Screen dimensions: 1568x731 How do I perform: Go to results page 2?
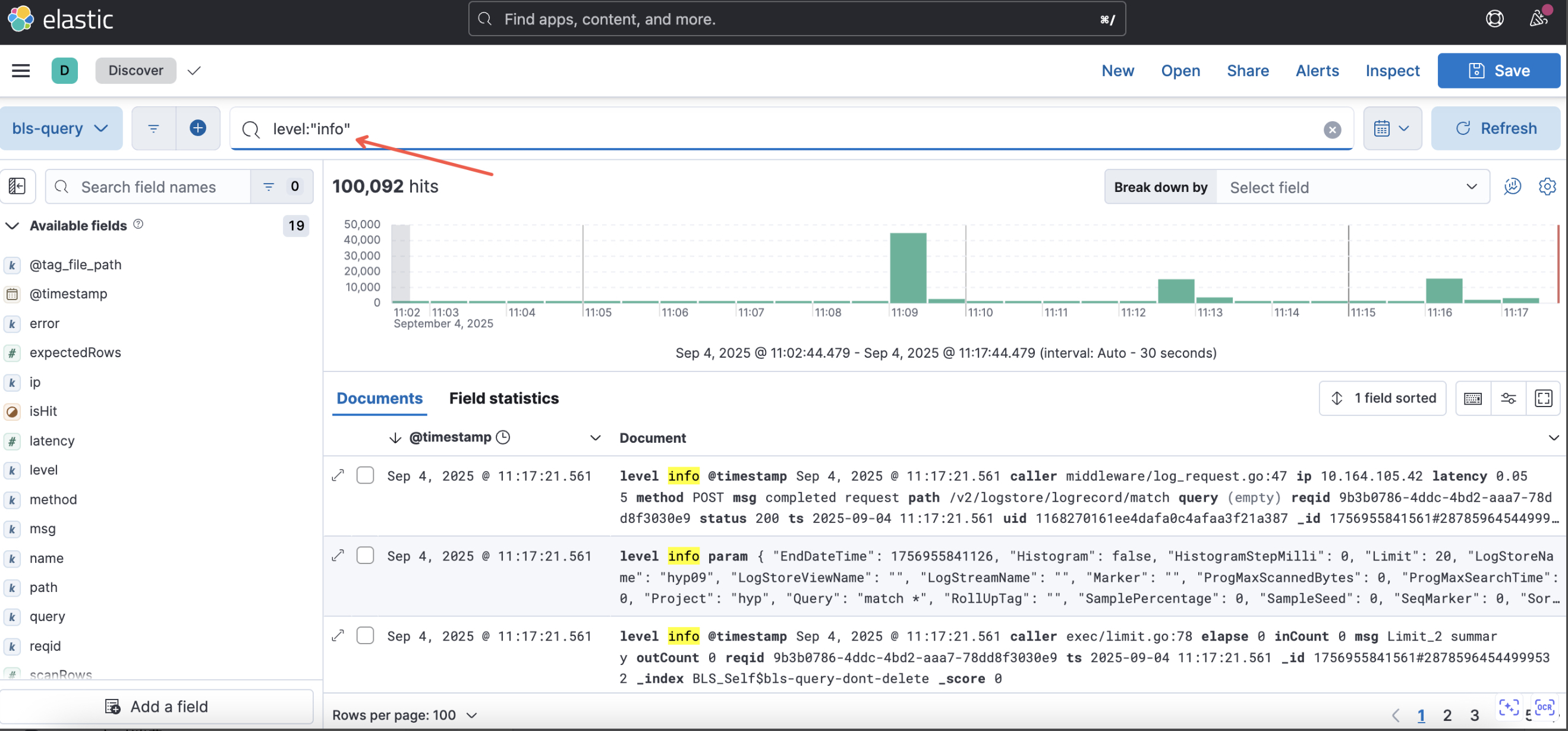pos(1447,715)
